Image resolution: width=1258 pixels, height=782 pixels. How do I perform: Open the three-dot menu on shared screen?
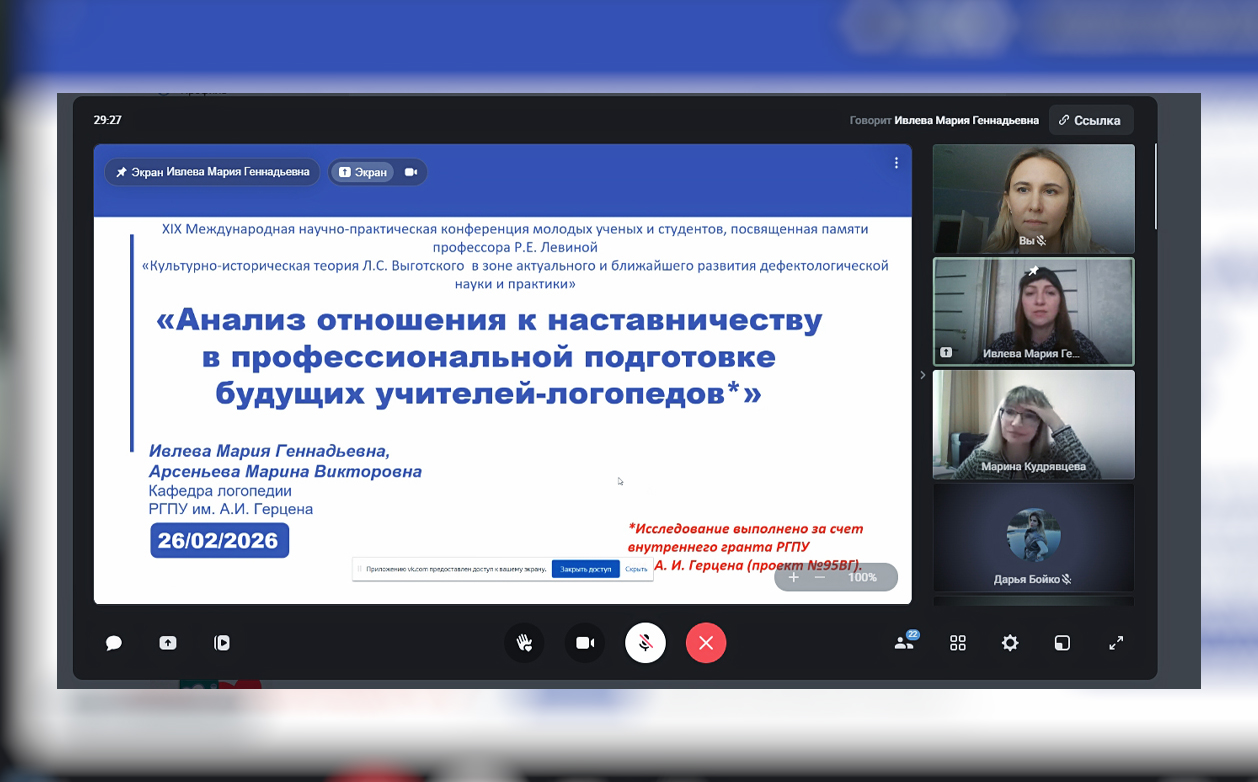tap(896, 162)
